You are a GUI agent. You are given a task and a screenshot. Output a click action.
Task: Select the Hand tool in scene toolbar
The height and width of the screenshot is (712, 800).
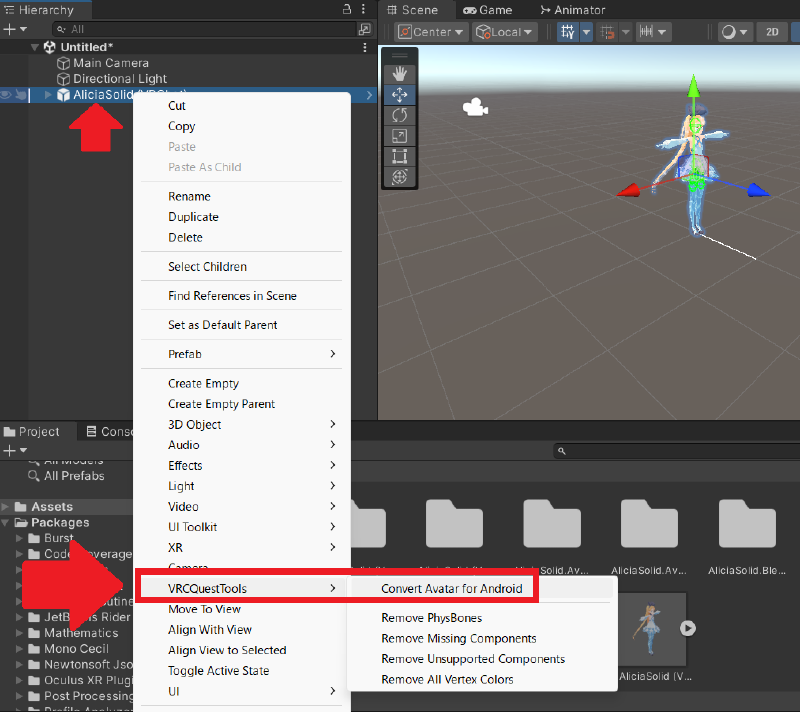coord(400,73)
